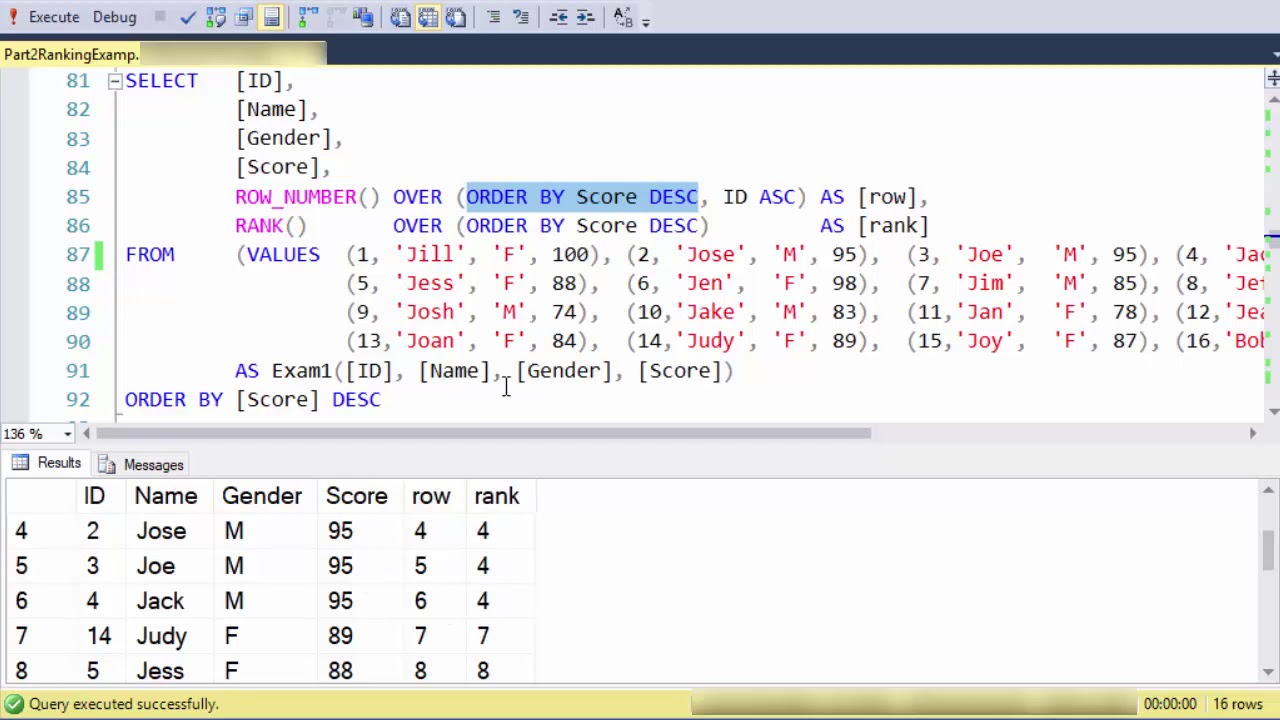Click the editor horizontal scrollbar left arrow
Viewport: 1280px width, 720px height.
[86, 434]
